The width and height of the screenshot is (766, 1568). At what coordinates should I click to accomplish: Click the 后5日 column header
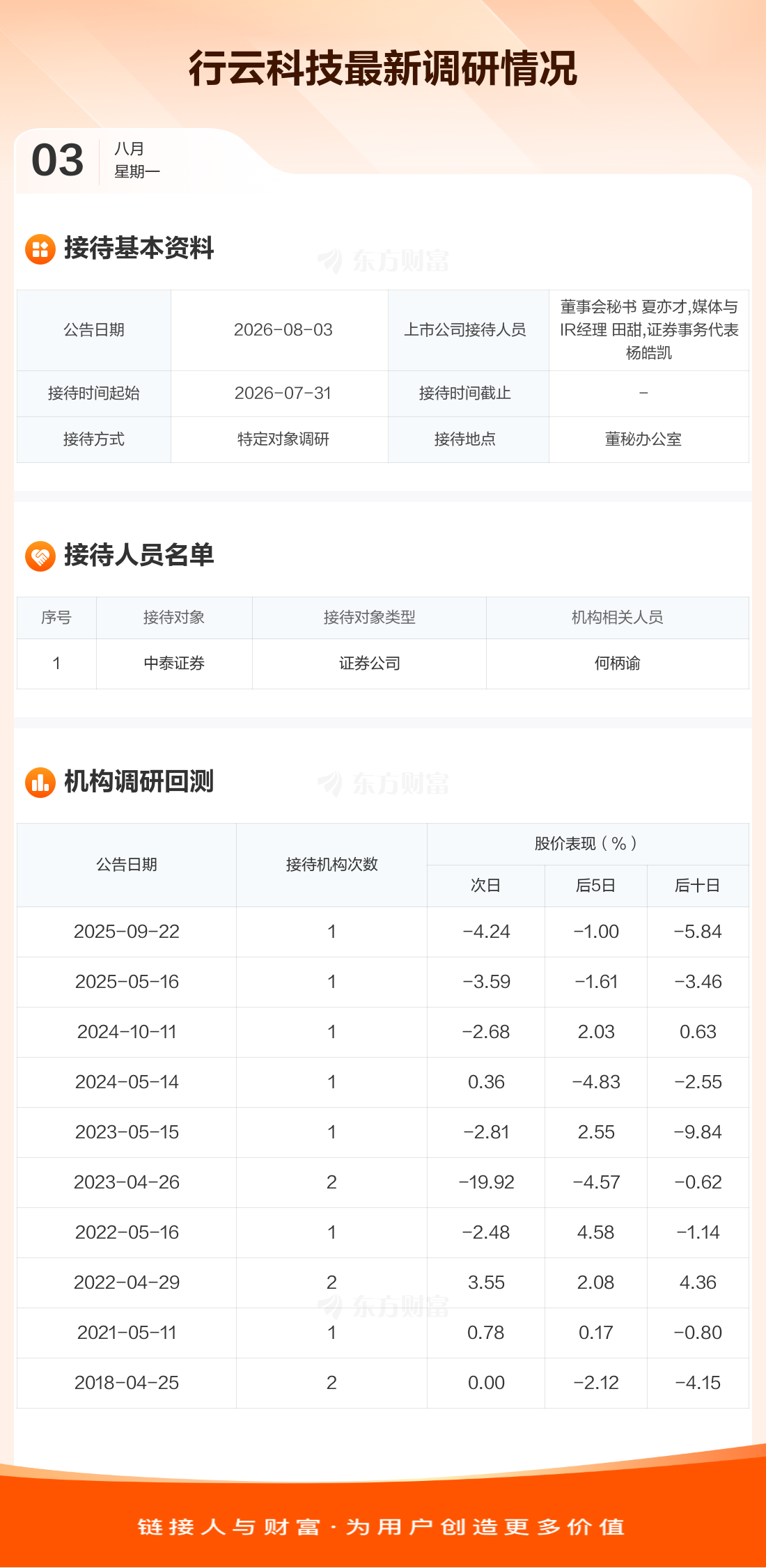(596, 886)
